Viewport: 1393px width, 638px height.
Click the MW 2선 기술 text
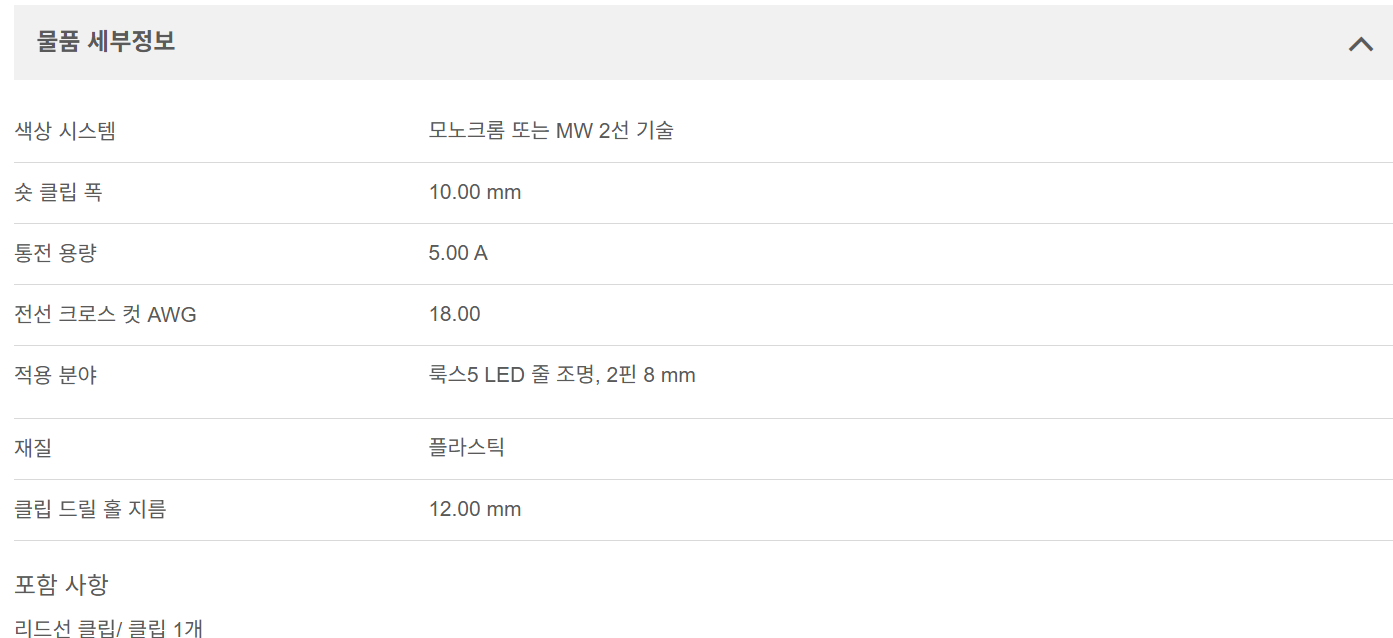pyautogui.click(x=614, y=130)
